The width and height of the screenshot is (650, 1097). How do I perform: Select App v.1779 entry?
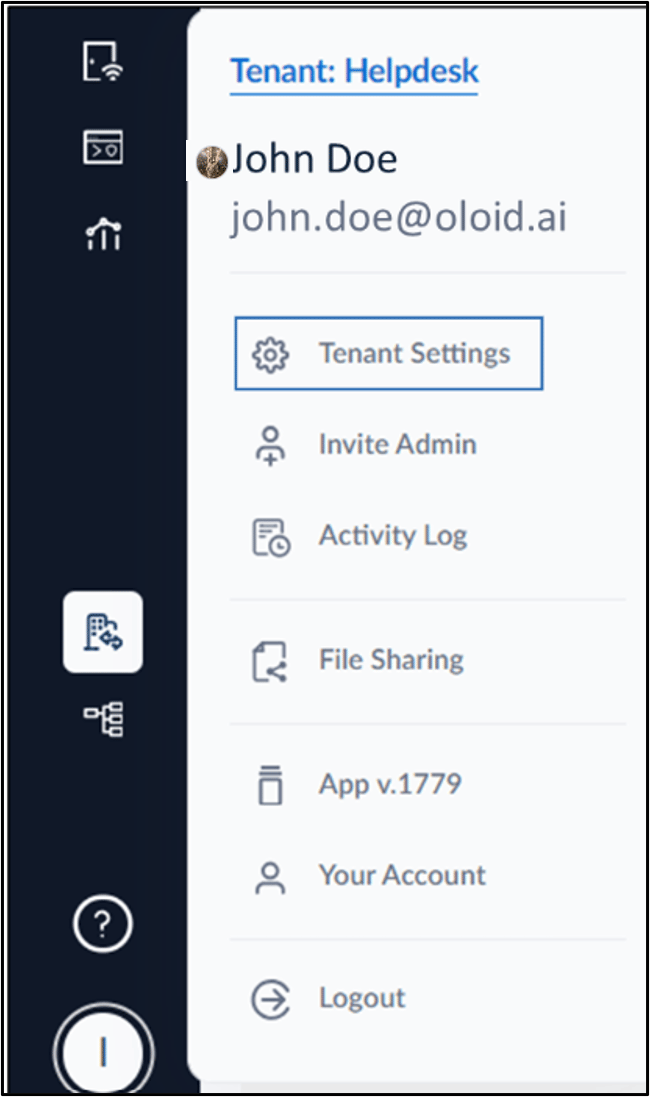[x=390, y=784]
